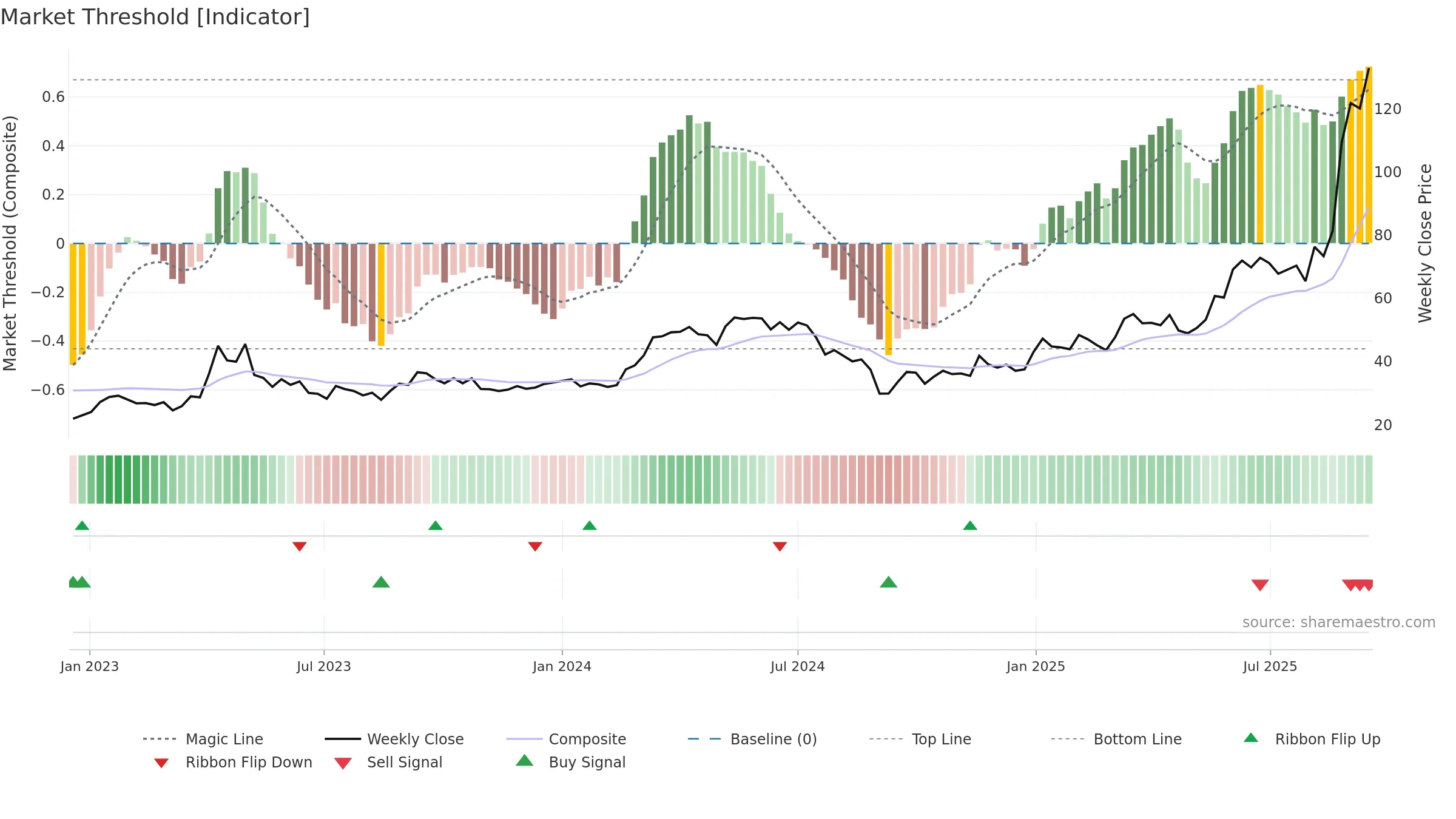Click the Jul 2023 x-axis label
1456x819 pixels.
pos(324,666)
